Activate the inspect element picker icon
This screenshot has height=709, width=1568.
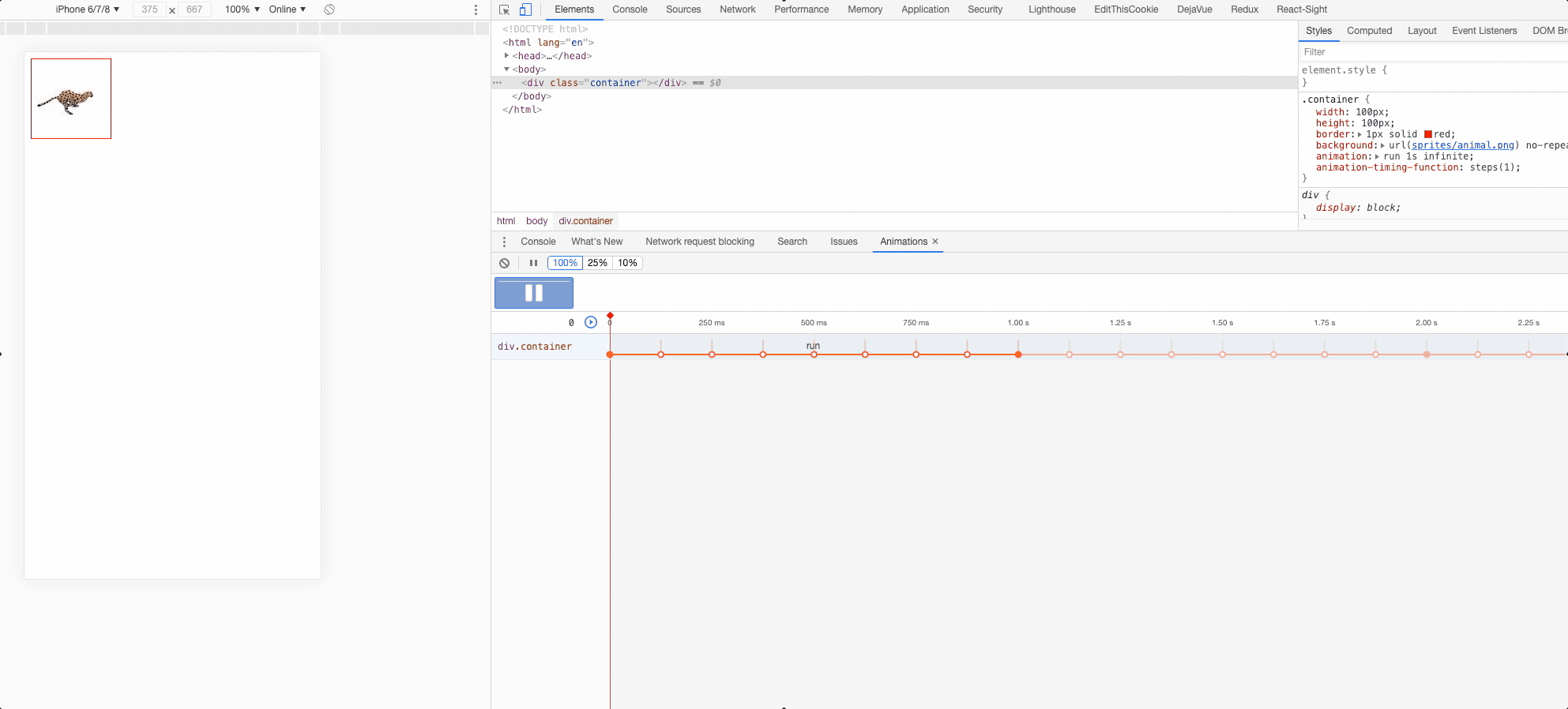(x=504, y=9)
